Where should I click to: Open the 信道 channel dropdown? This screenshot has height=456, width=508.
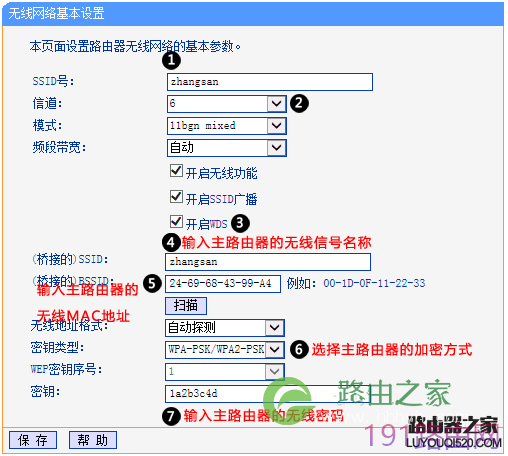(x=227, y=104)
